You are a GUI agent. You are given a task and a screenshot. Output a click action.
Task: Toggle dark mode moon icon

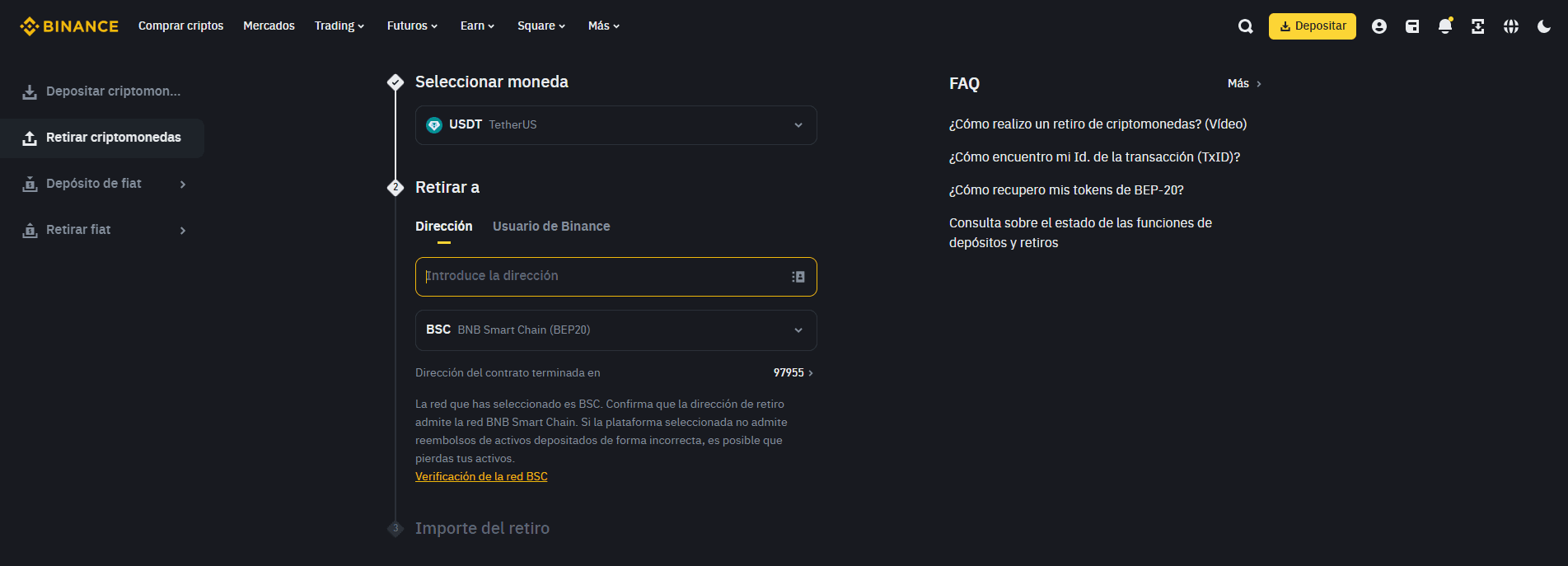coord(1544,26)
